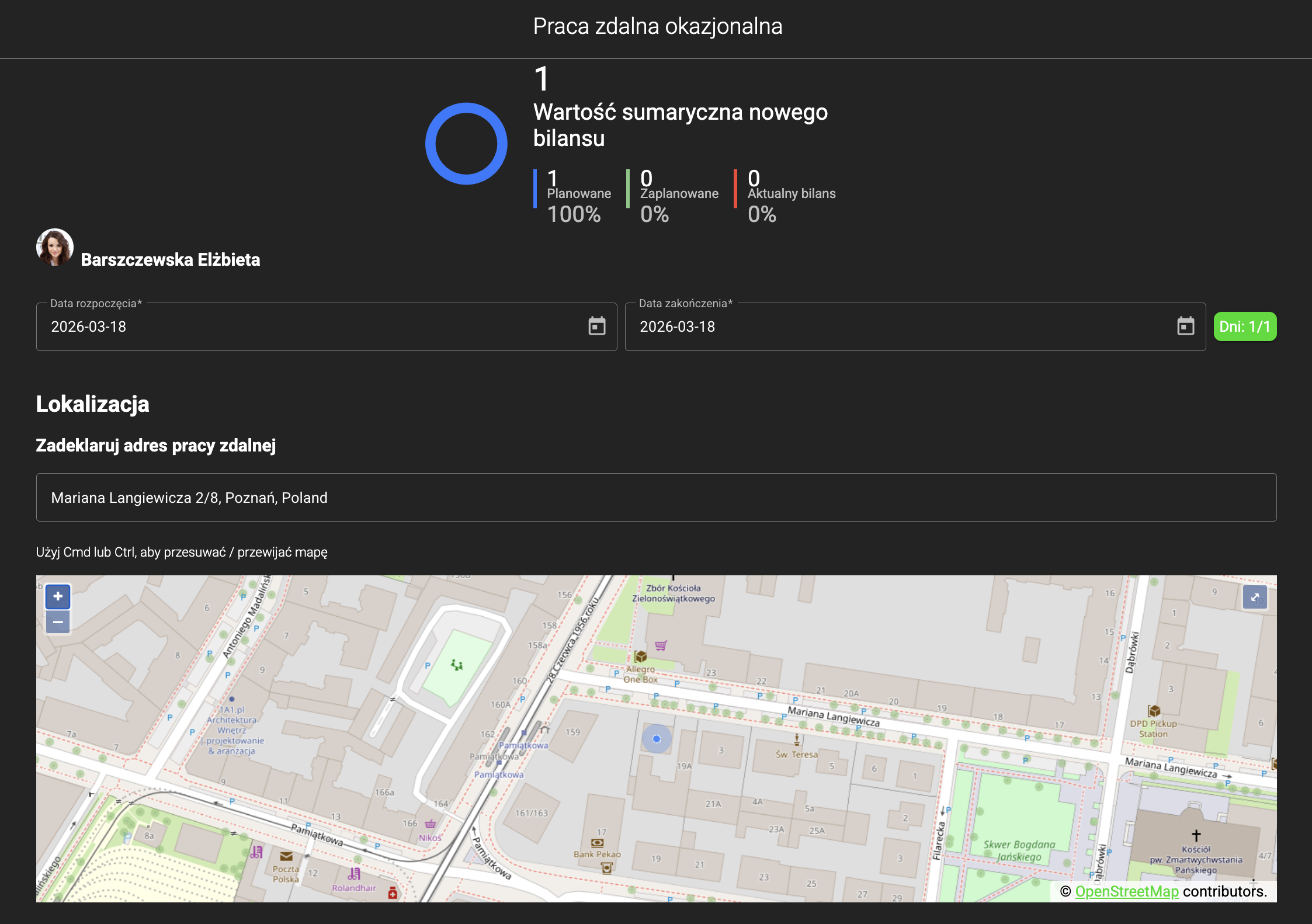Click the Allegro One Box parcel icon
Image resolution: width=1312 pixels, height=924 pixels.
pos(641,656)
